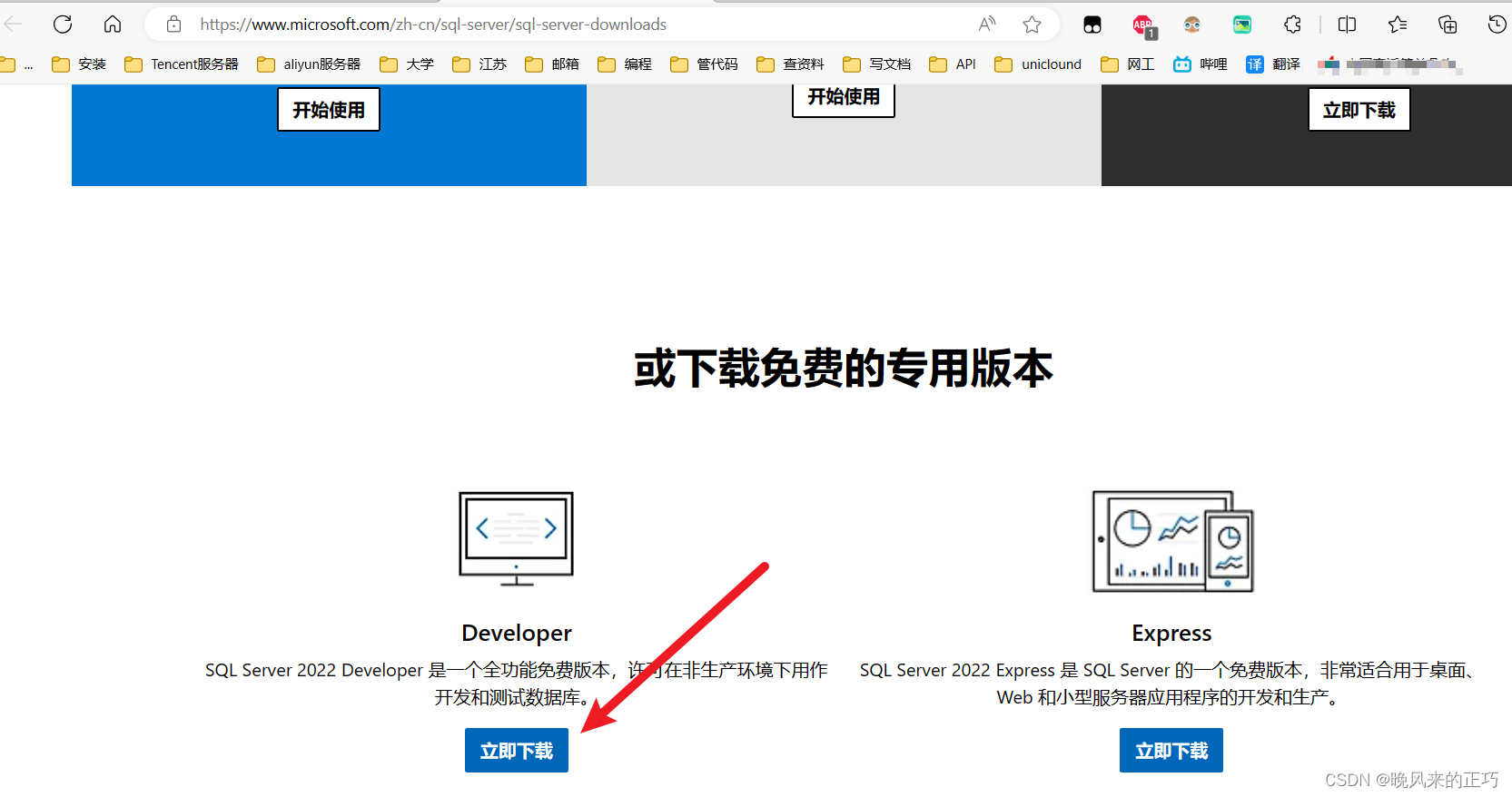Open the 邮箱 bookmarks folder
This screenshot has height=797, width=1512.
(552, 64)
